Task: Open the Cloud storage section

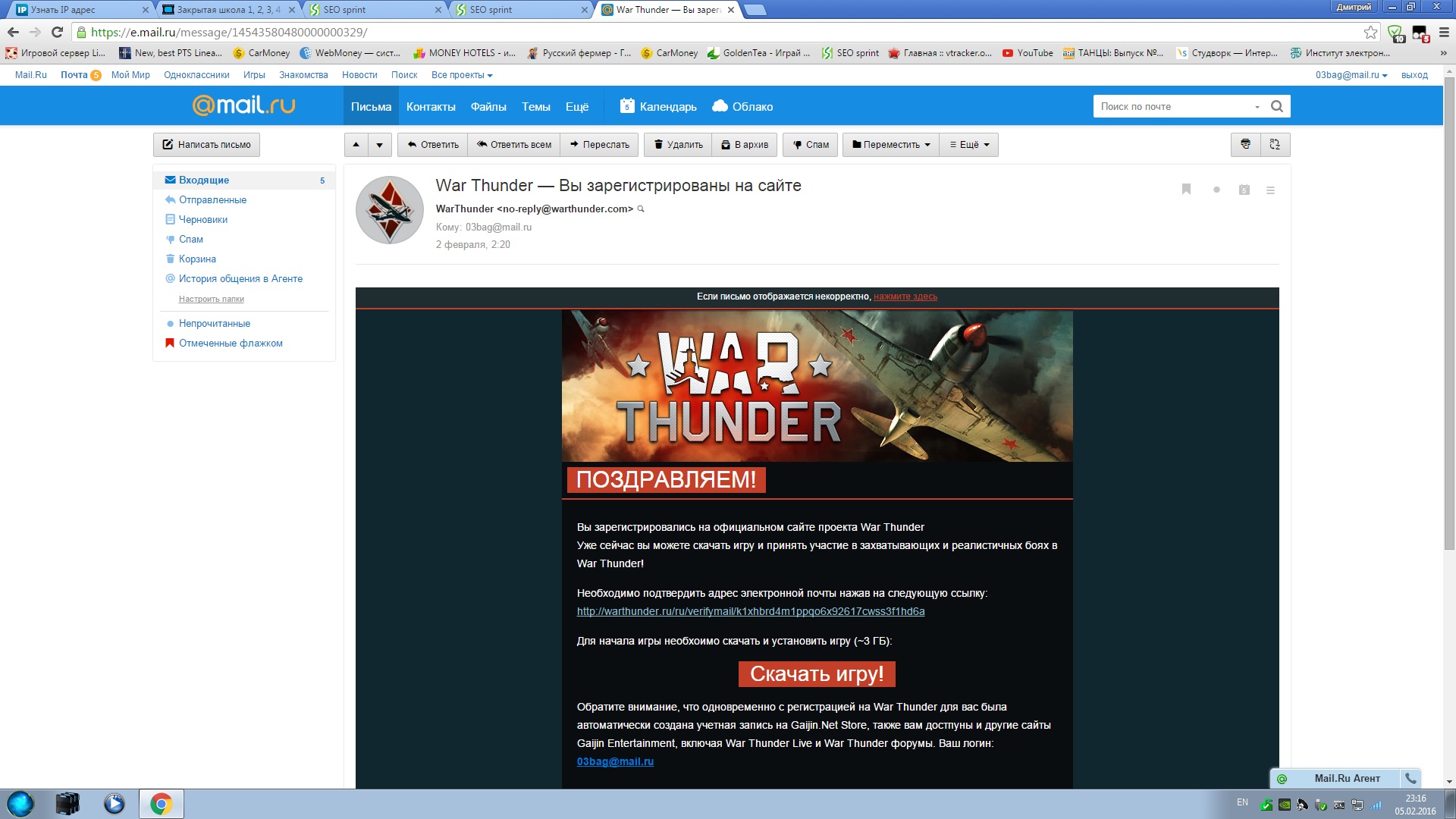Action: point(742,106)
